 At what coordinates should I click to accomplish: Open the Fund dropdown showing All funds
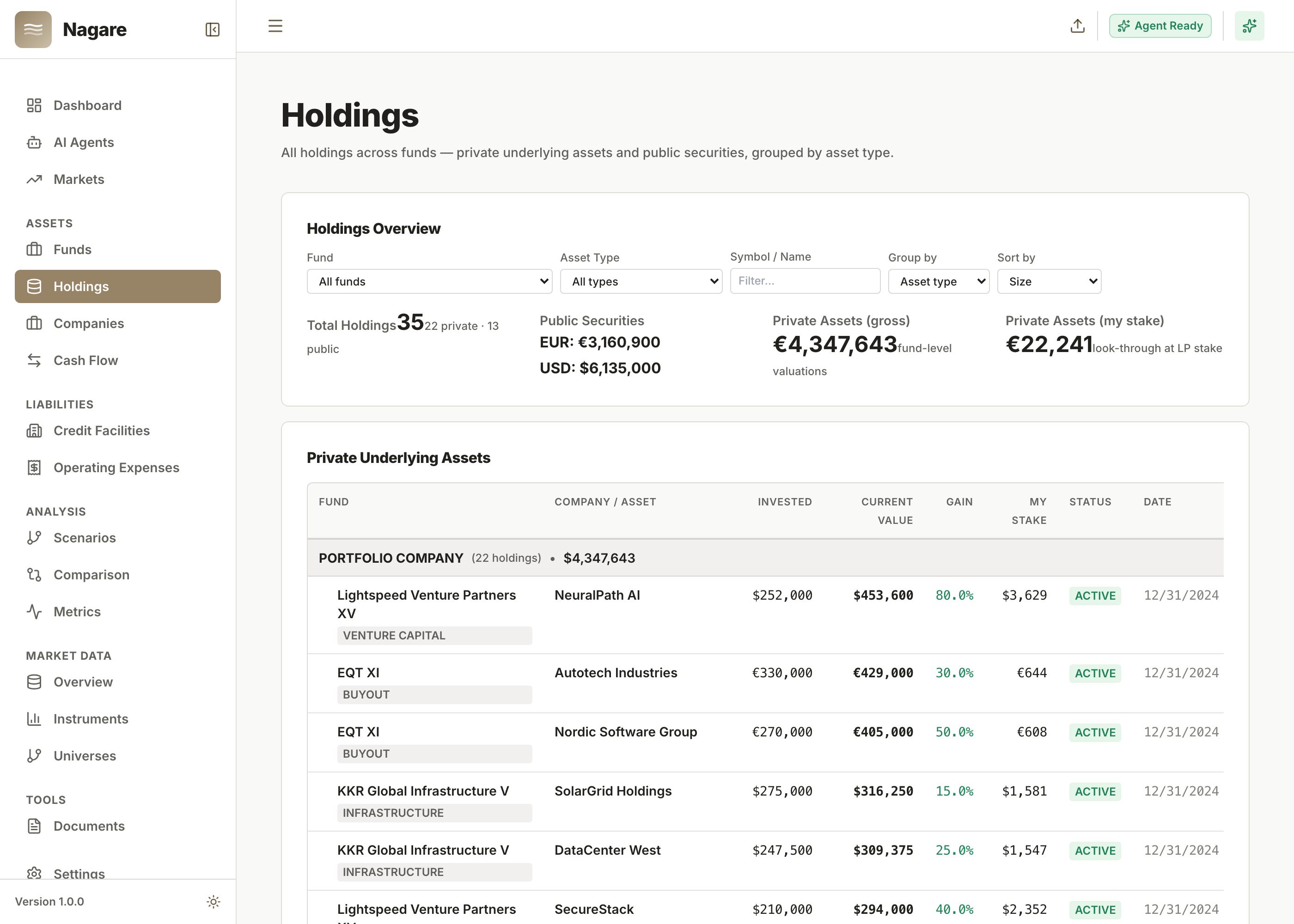(x=429, y=282)
